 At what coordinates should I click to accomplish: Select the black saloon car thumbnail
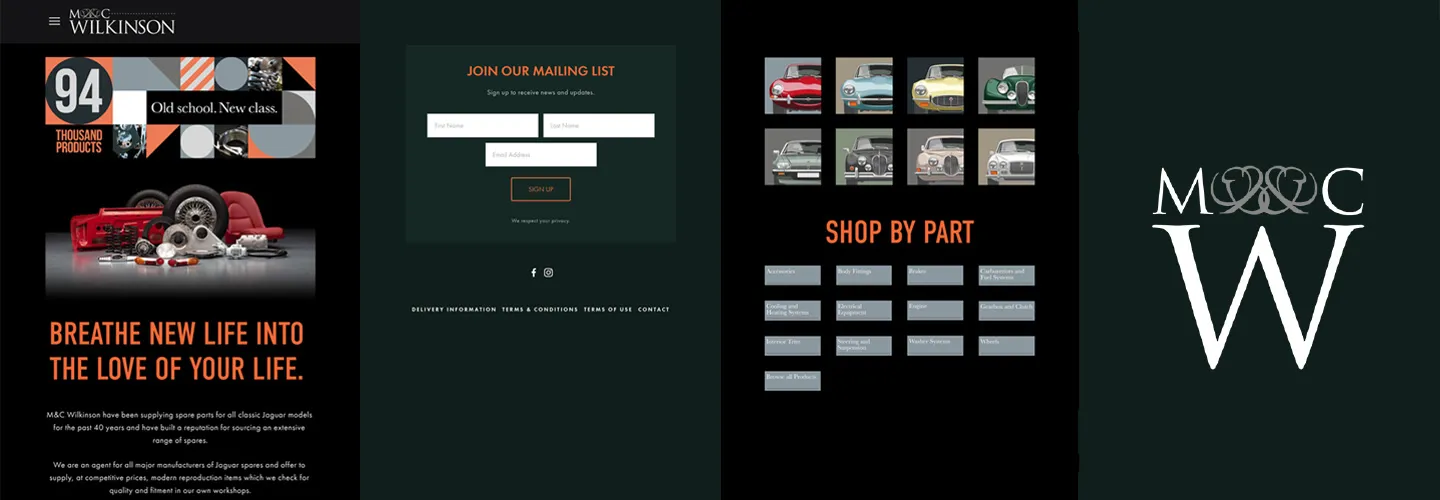tap(864, 156)
